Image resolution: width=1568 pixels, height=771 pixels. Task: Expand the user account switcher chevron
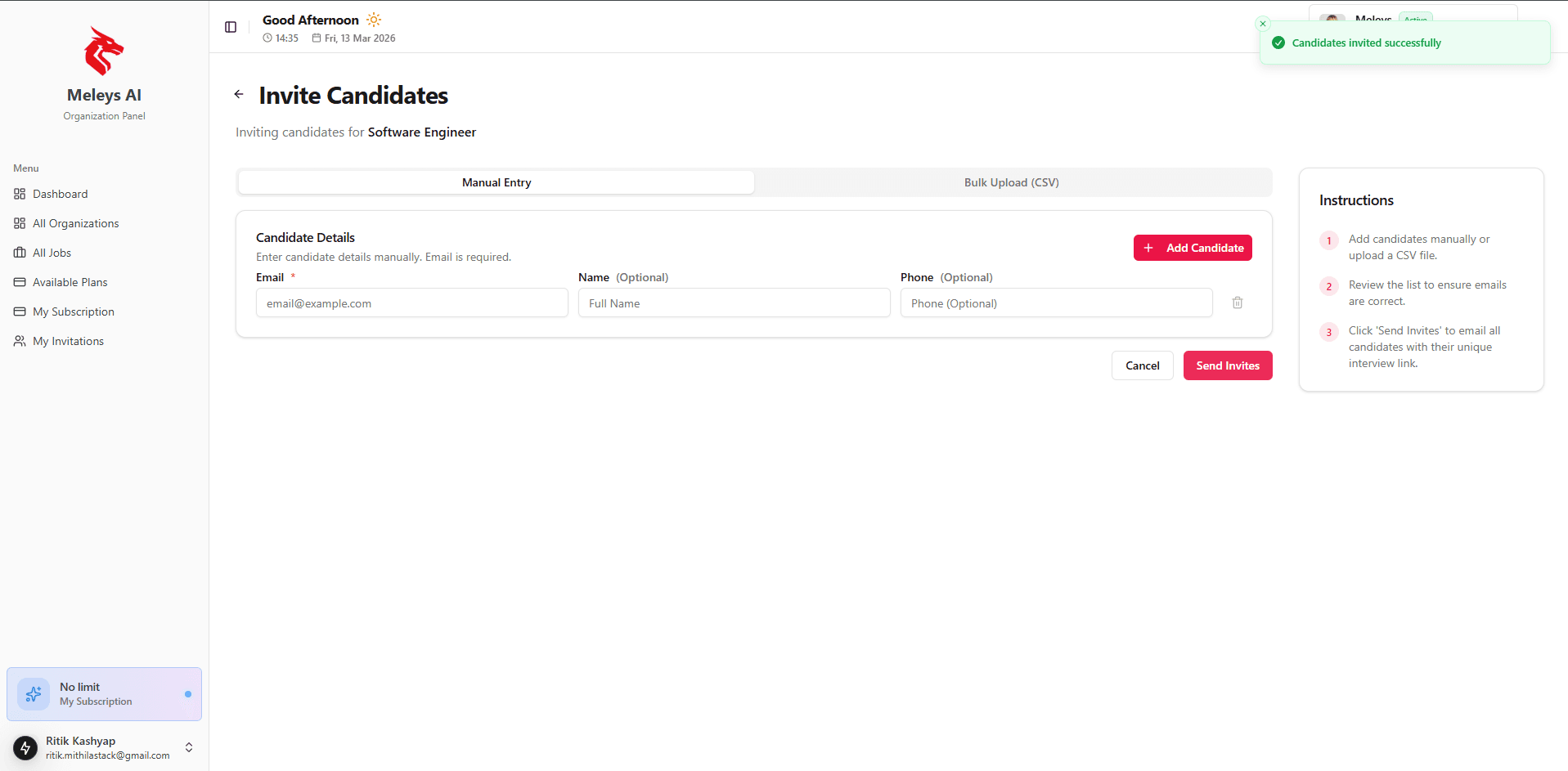click(x=189, y=747)
